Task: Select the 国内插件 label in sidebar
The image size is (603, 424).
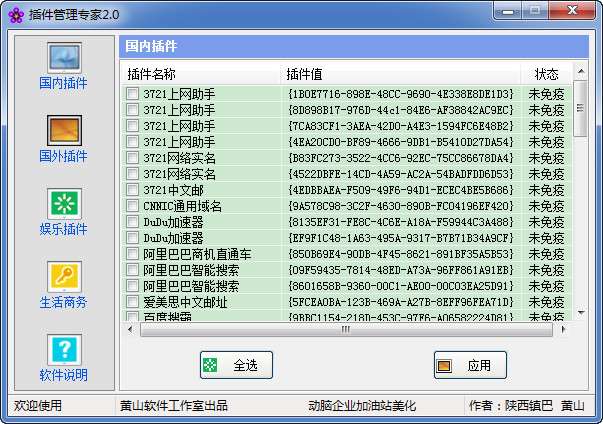Action: pos(63,83)
